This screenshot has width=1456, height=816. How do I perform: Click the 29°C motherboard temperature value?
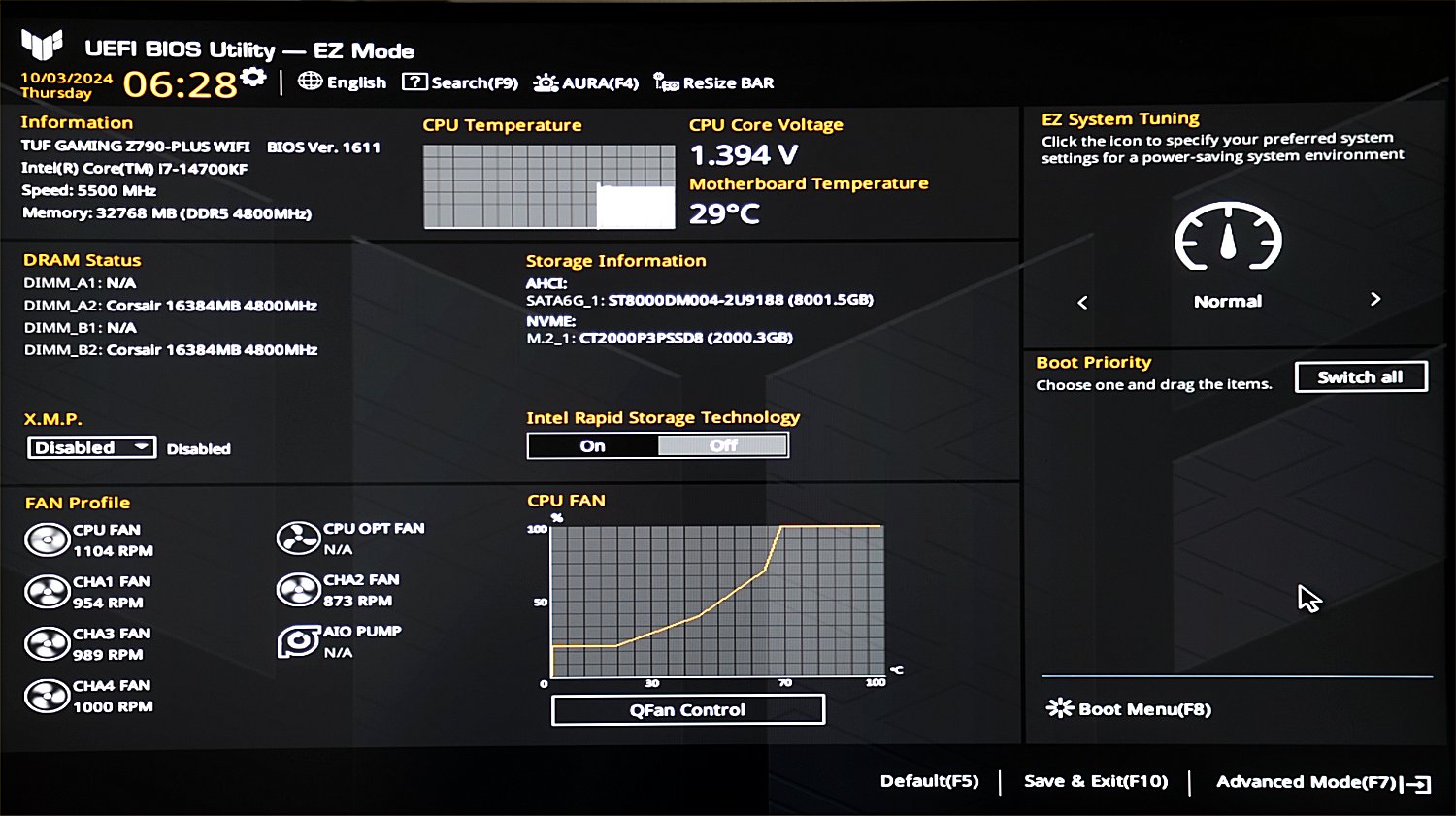724,213
